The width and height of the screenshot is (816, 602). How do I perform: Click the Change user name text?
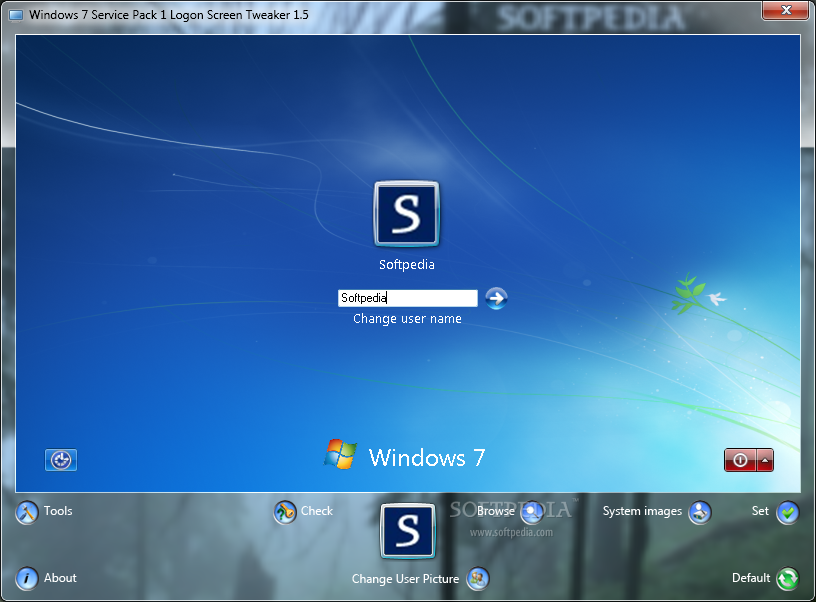click(x=407, y=318)
